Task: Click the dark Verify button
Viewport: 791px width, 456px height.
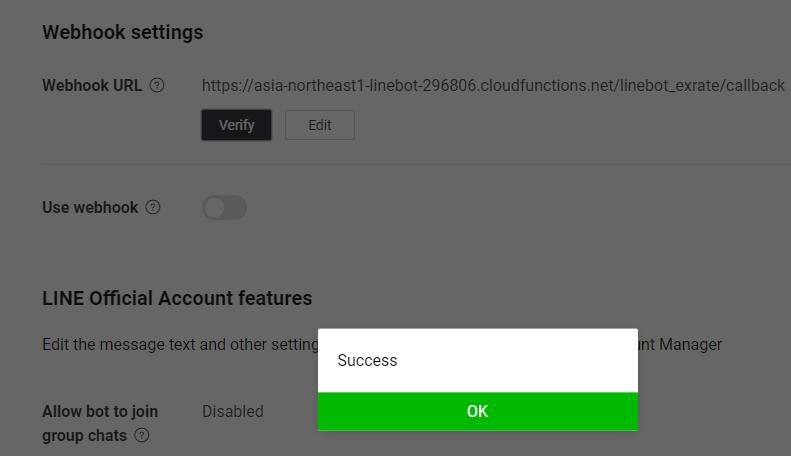Action: (x=236, y=125)
